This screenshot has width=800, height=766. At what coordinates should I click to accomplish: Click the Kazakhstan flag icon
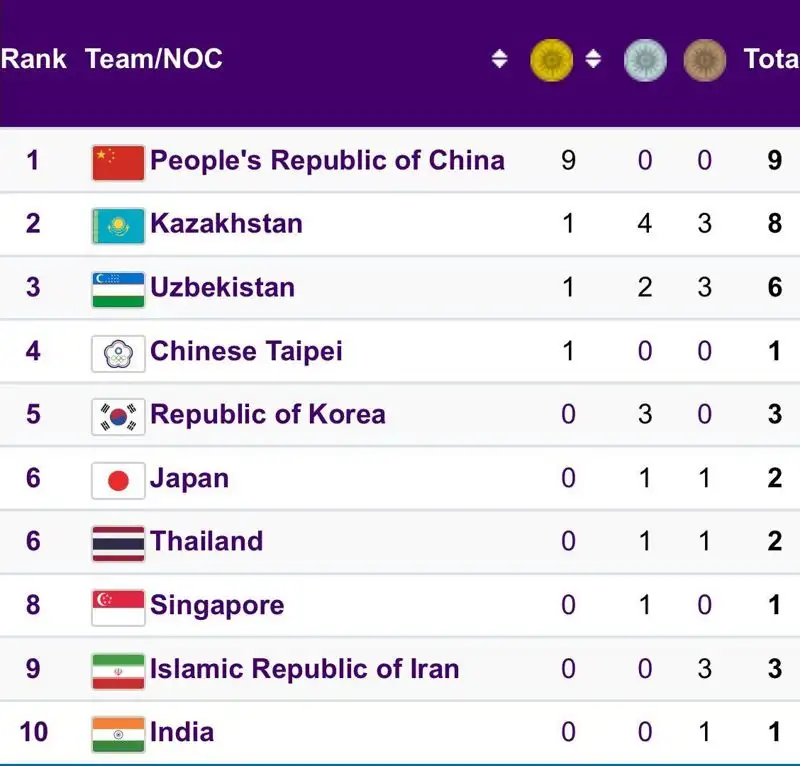[118, 224]
